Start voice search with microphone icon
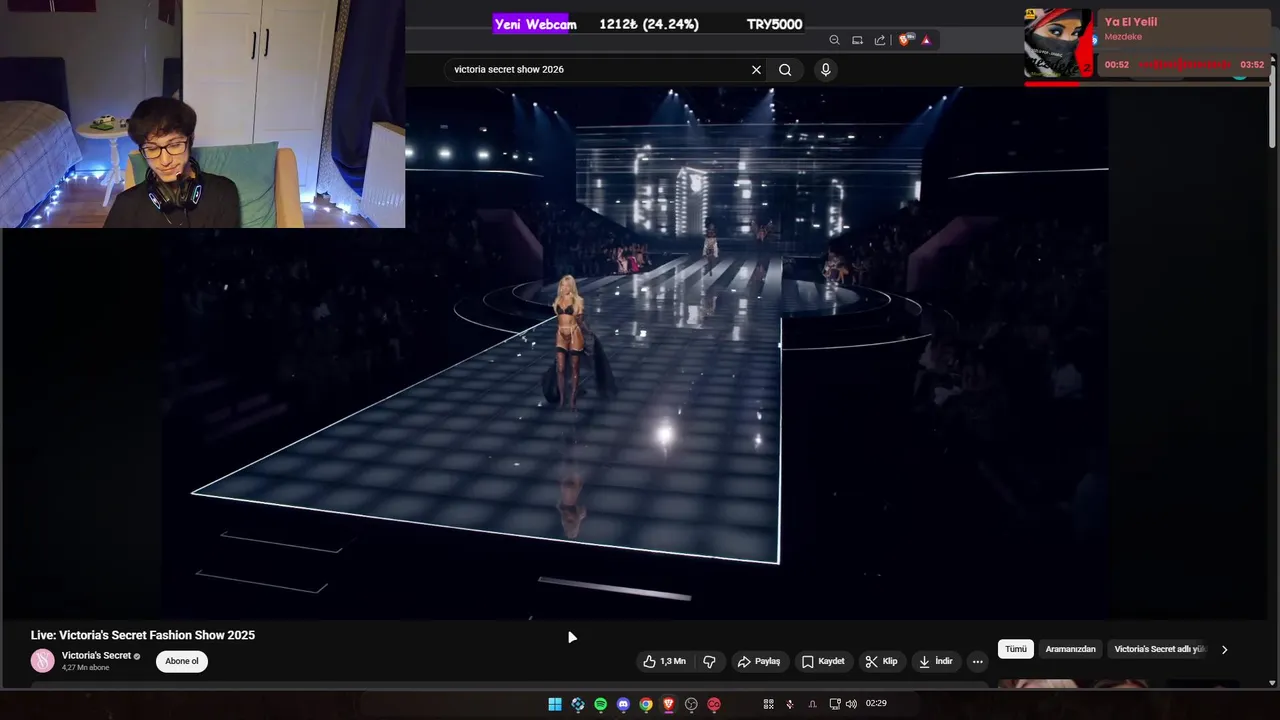The width and height of the screenshot is (1280, 720). click(825, 69)
